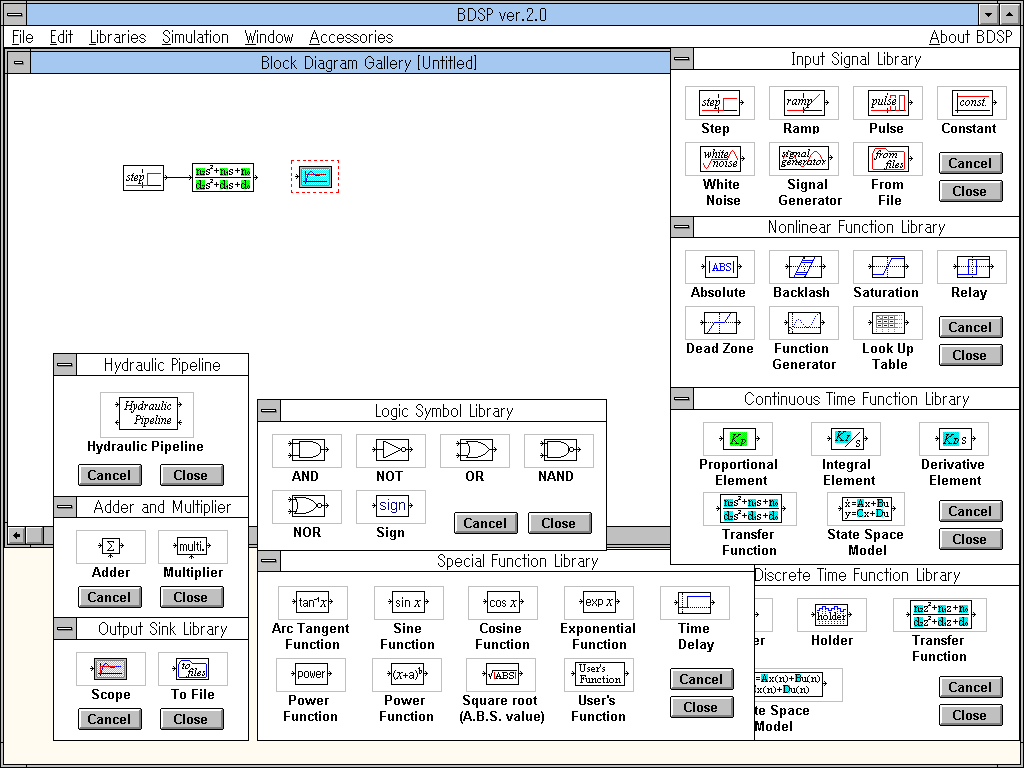Click About BDSP in the menu bar

970,37
